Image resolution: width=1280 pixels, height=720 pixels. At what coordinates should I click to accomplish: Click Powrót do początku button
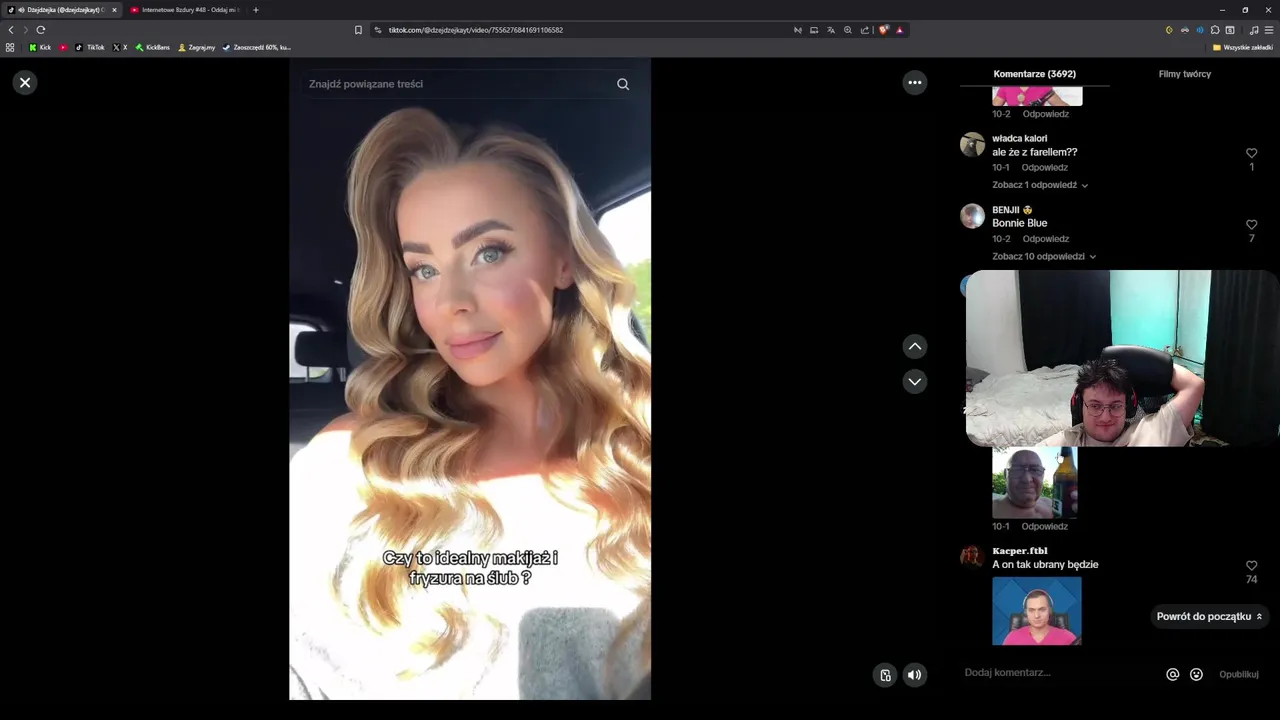(x=1210, y=616)
